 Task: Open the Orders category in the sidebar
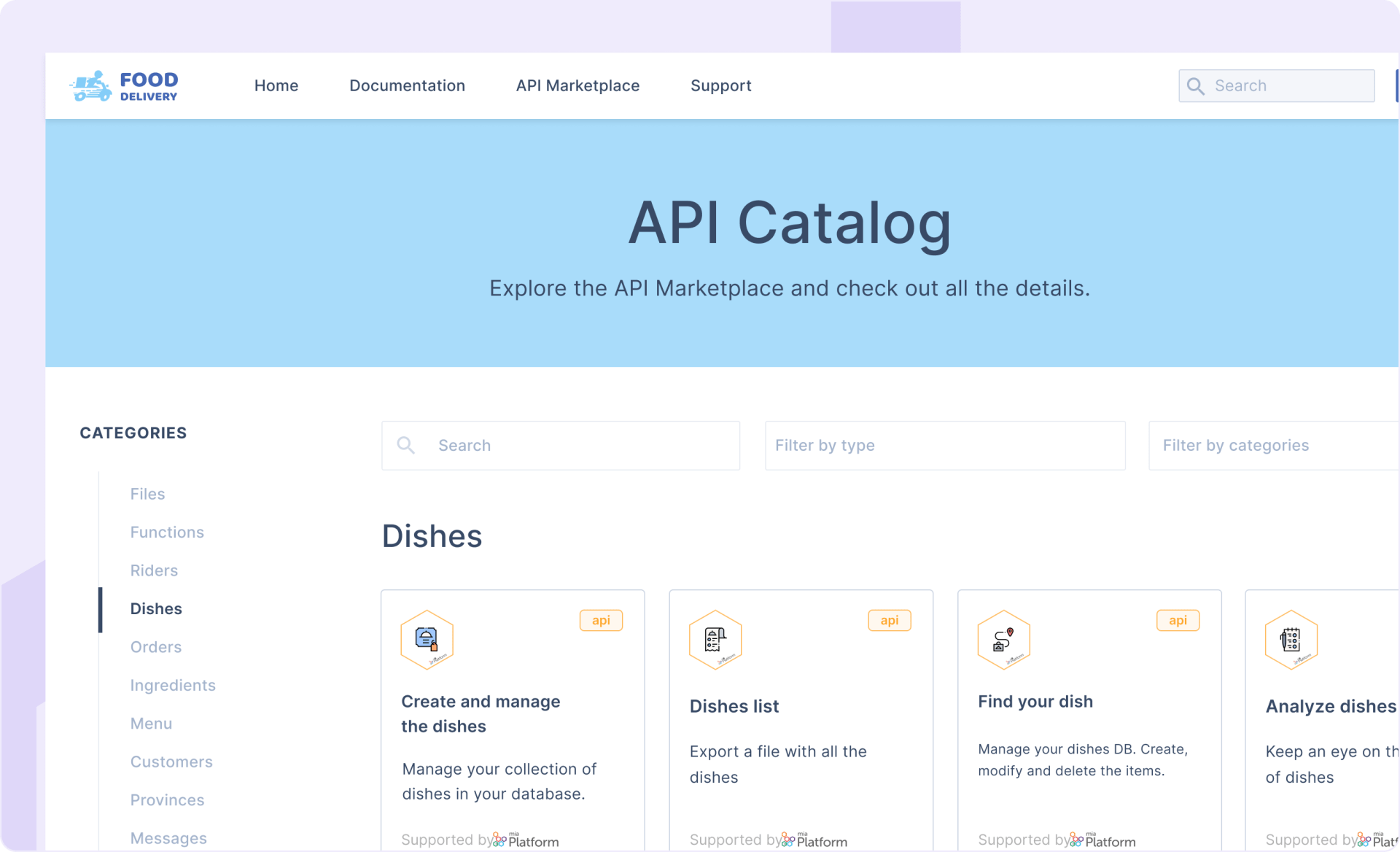155,647
